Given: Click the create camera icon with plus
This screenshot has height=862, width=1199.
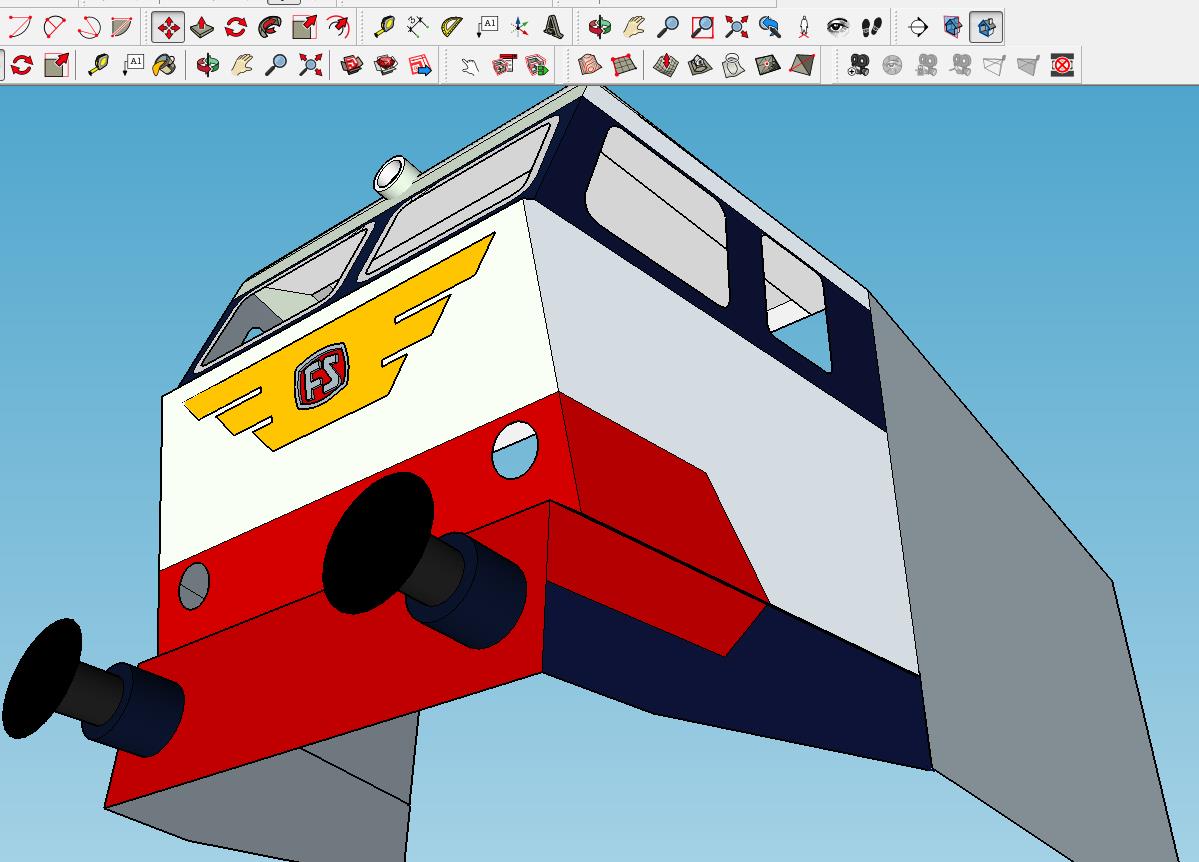Looking at the screenshot, I should (x=858, y=66).
